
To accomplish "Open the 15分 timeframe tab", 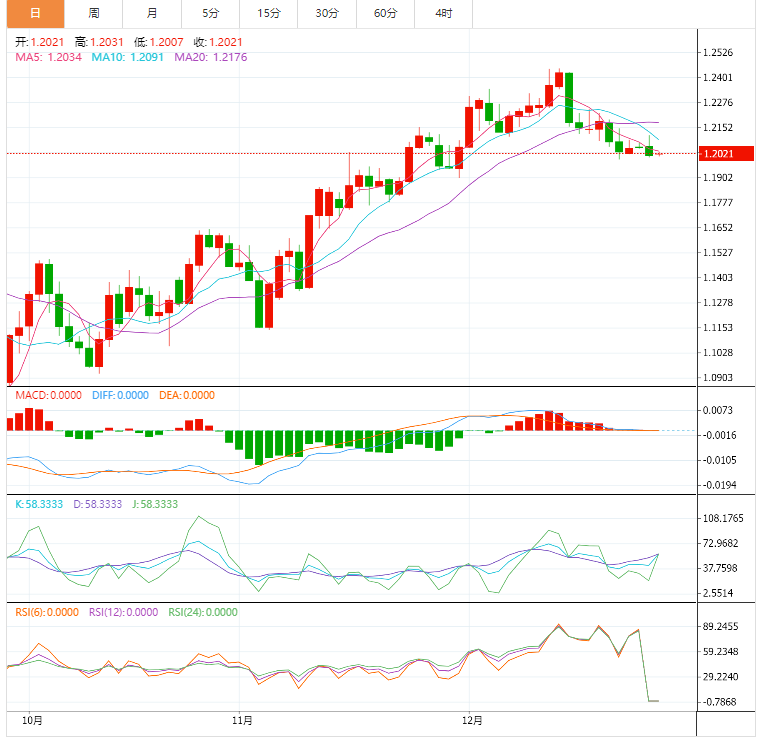I will coord(269,14).
